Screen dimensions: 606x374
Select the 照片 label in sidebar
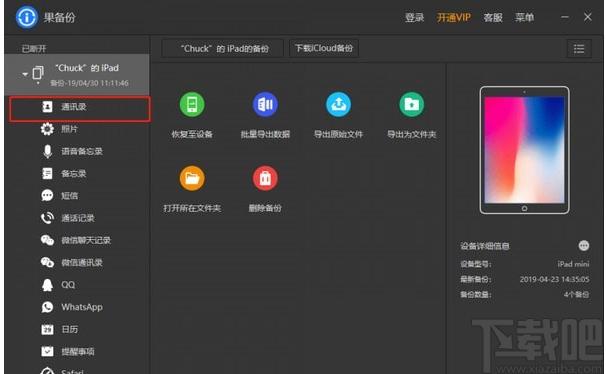click(70, 129)
